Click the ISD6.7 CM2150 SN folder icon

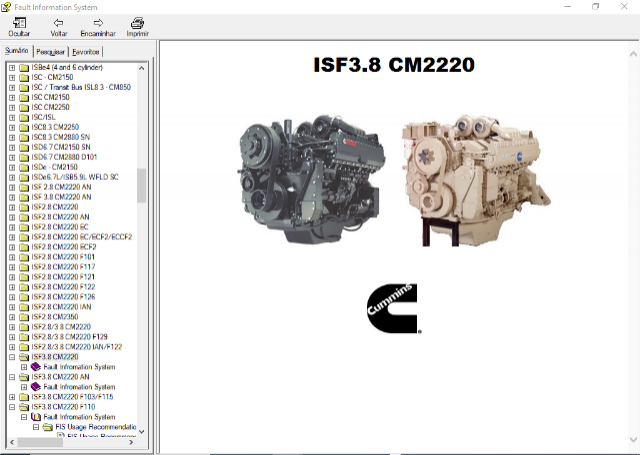[24, 147]
